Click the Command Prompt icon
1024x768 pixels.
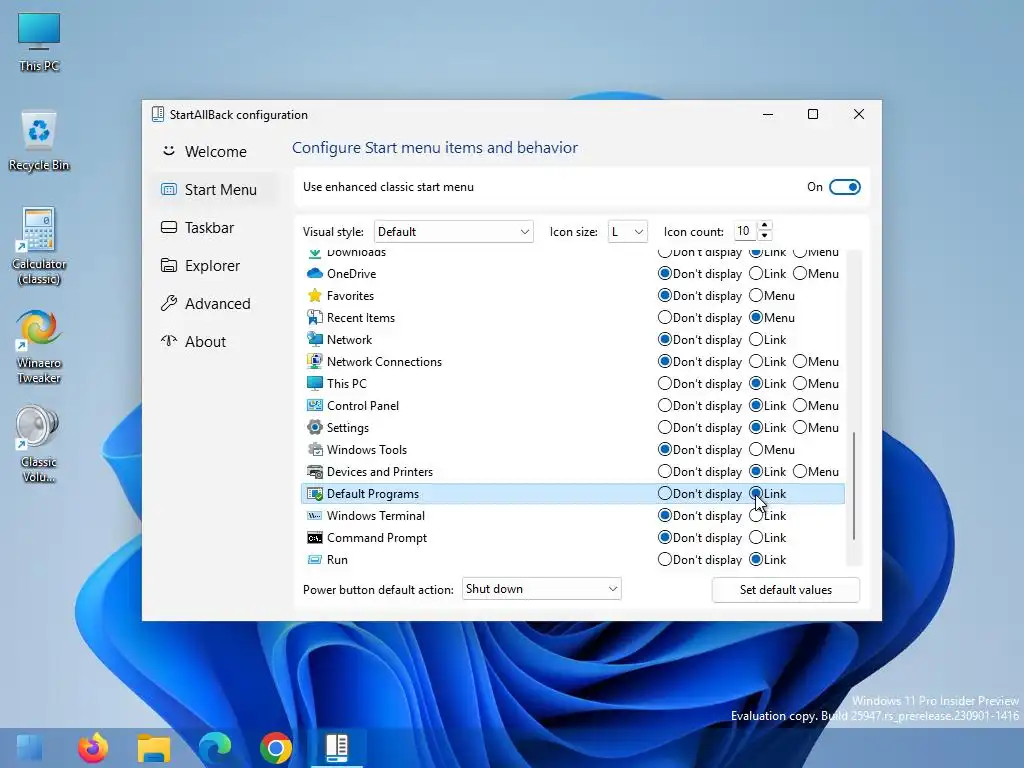pyautogui.click(x=315, y=537)
